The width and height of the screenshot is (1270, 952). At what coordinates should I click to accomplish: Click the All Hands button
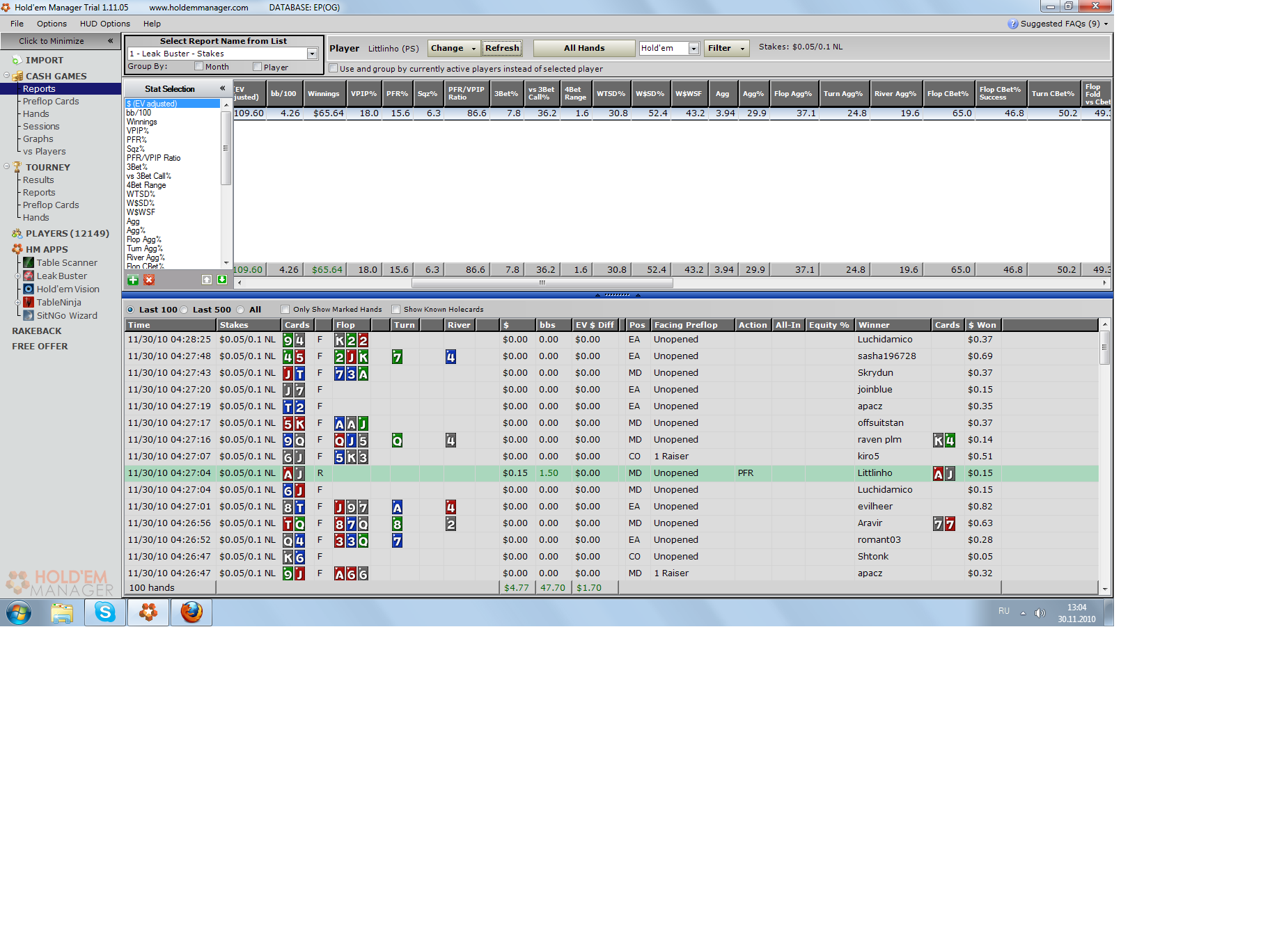[583, 48]
